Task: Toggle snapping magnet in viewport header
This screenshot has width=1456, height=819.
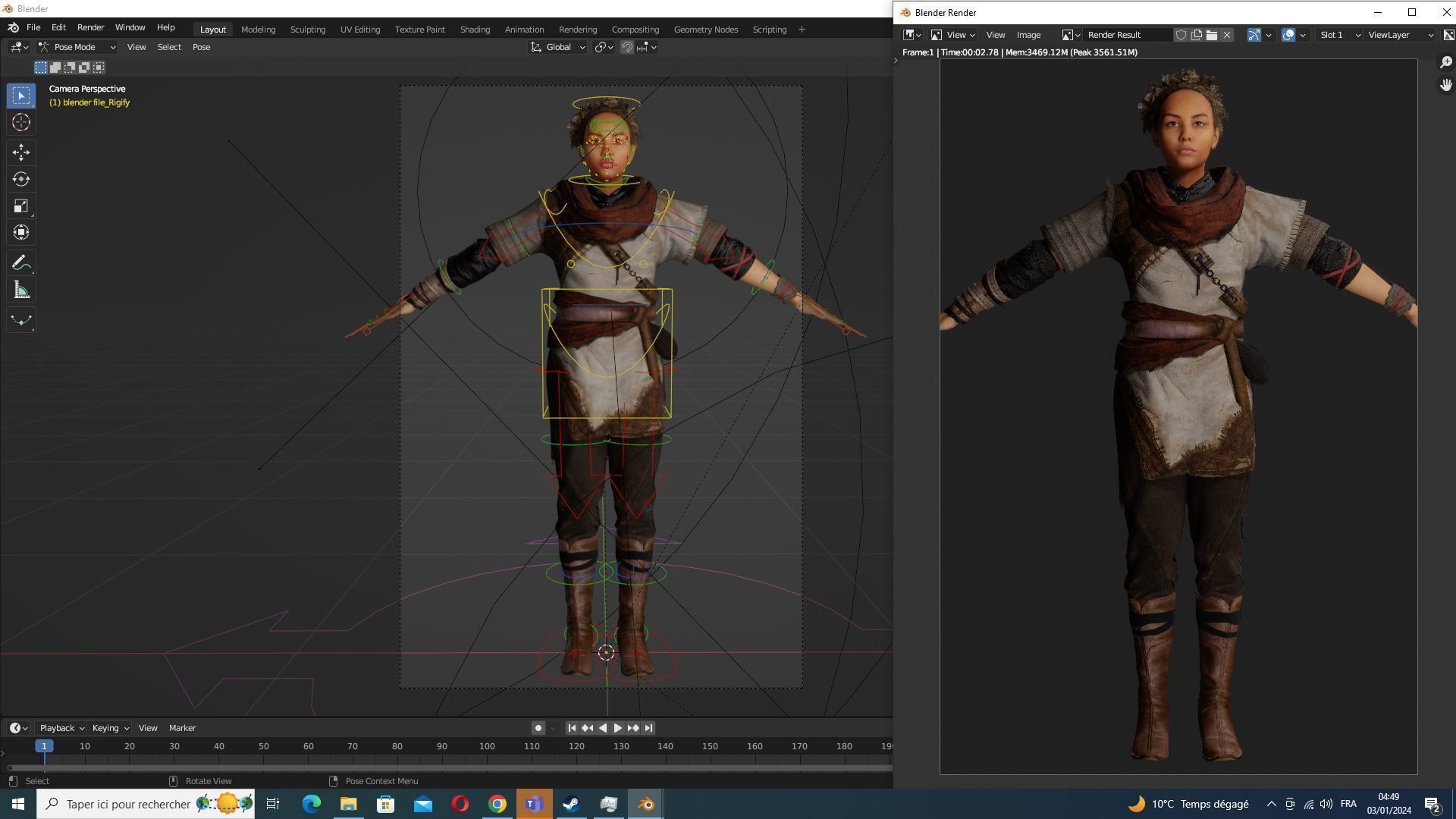Action: pos(627,47)
